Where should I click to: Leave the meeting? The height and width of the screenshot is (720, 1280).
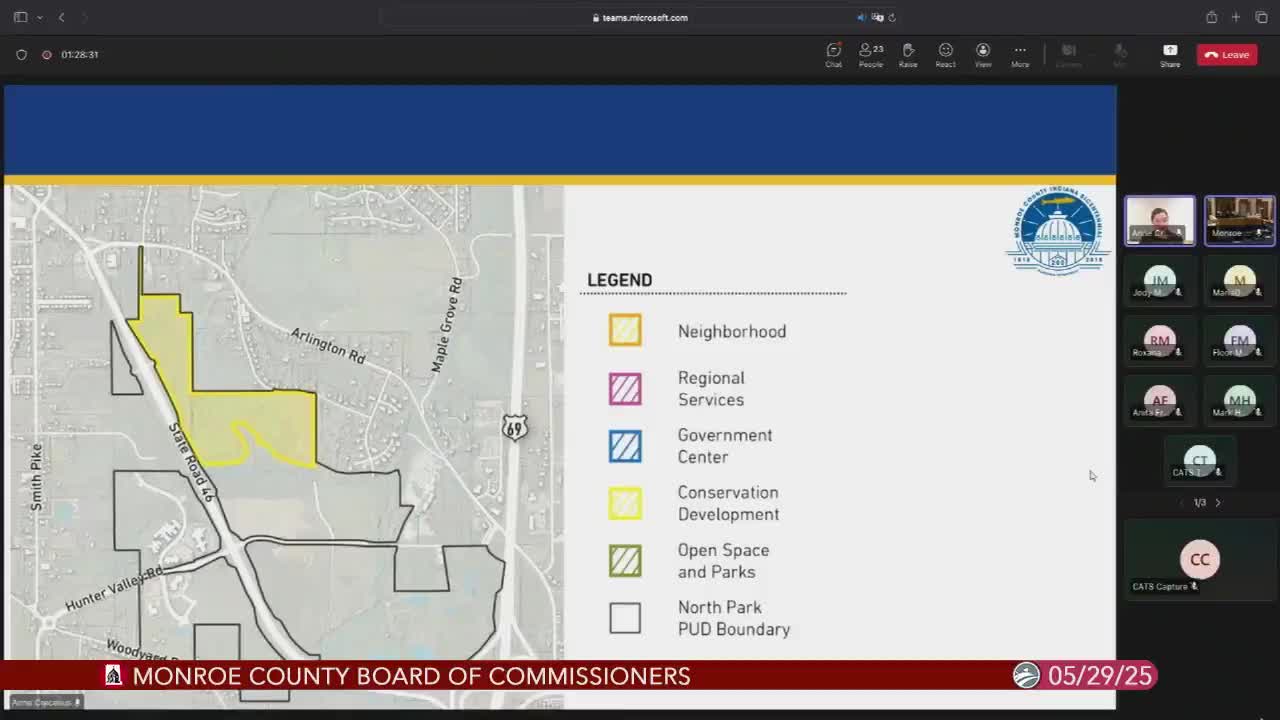coord(1227,55)
